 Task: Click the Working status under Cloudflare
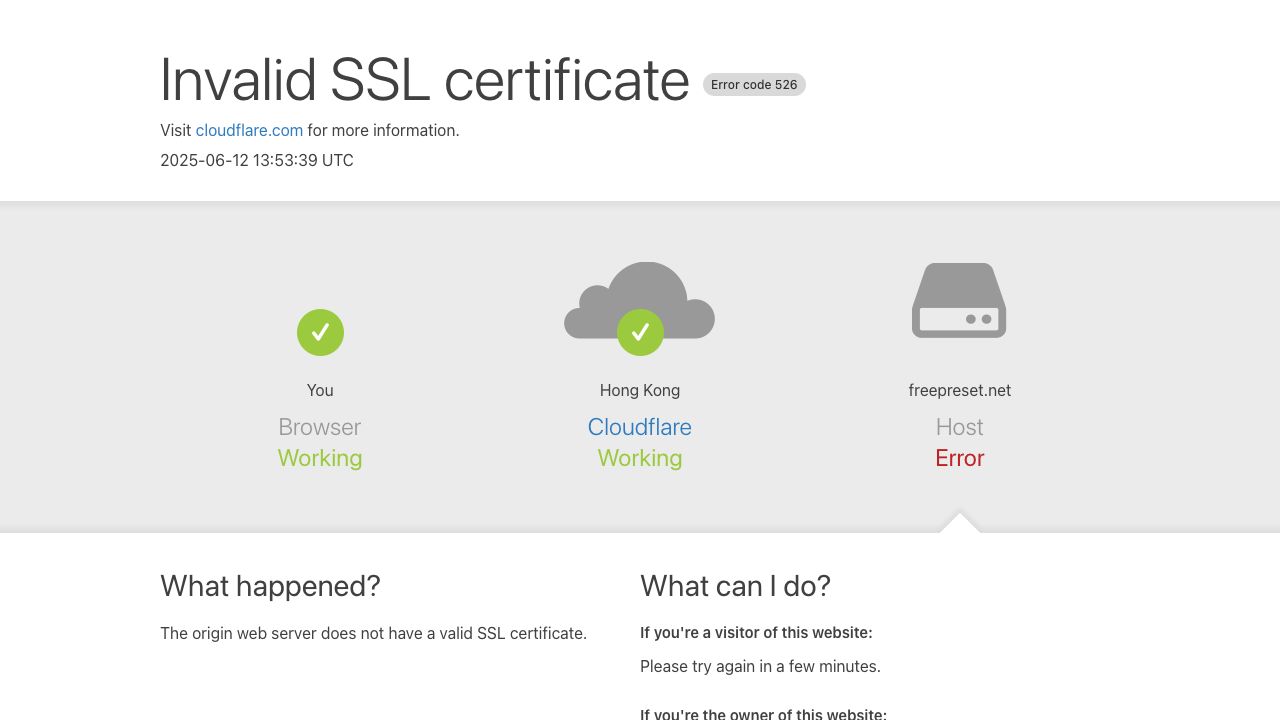(x=640, y=458)
